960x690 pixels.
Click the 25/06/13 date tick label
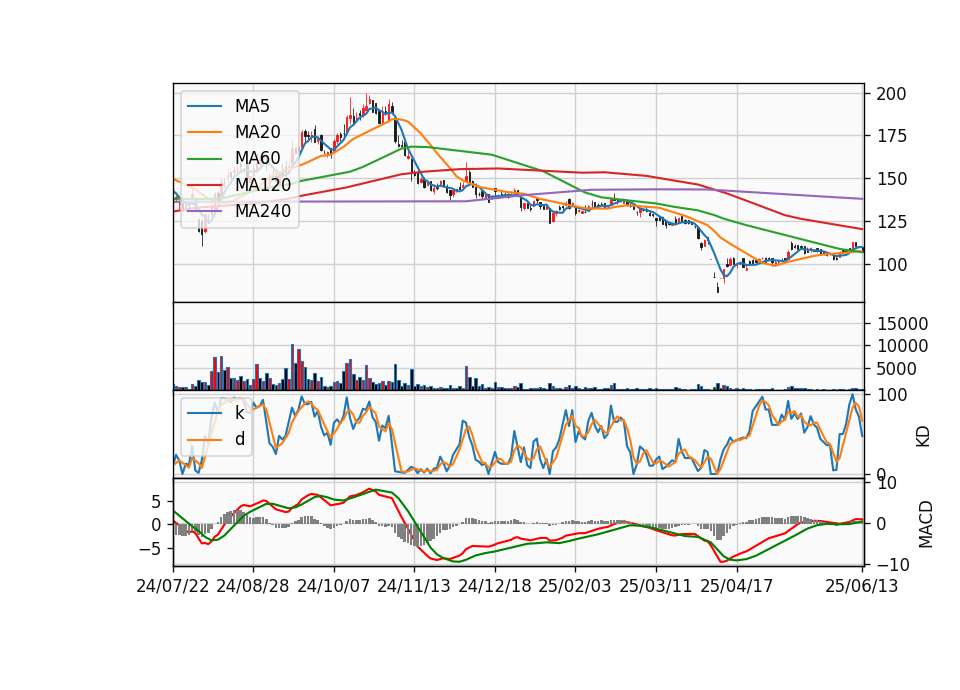pyautogui.click(x=862, y=586)
